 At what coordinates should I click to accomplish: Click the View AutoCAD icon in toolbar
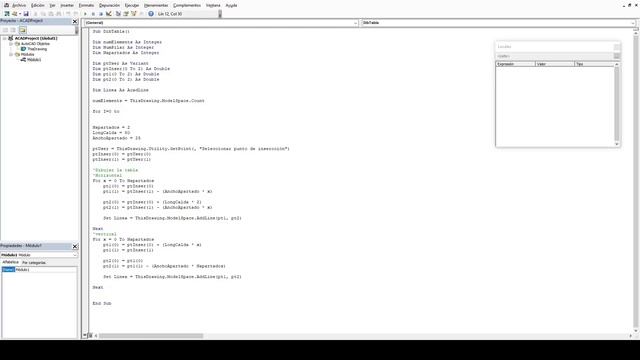7,14
